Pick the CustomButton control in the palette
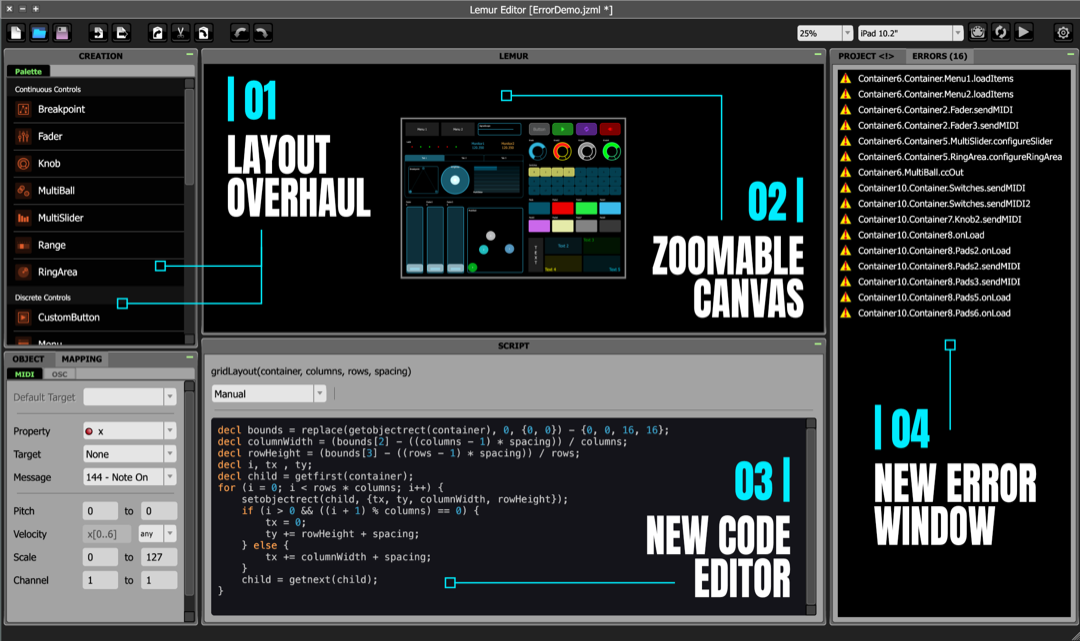 tap(98, 317)
